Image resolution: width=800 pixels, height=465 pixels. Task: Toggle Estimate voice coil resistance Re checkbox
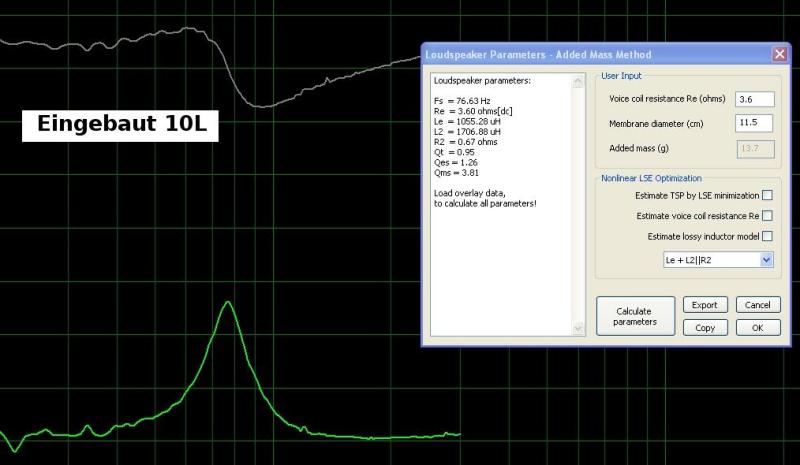[x=767, y=215]
